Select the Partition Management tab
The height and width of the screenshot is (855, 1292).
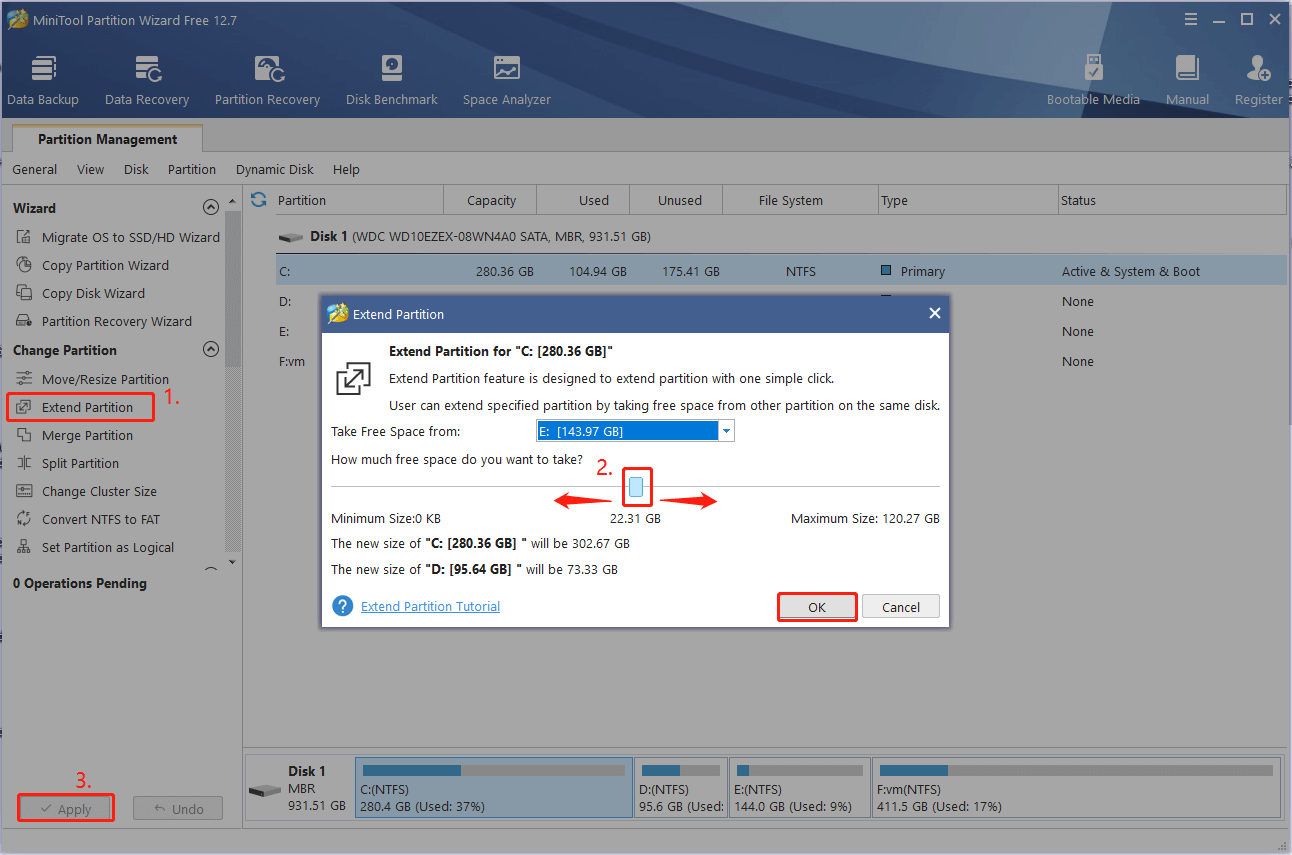pyautogui.click(x=107, y=139)
